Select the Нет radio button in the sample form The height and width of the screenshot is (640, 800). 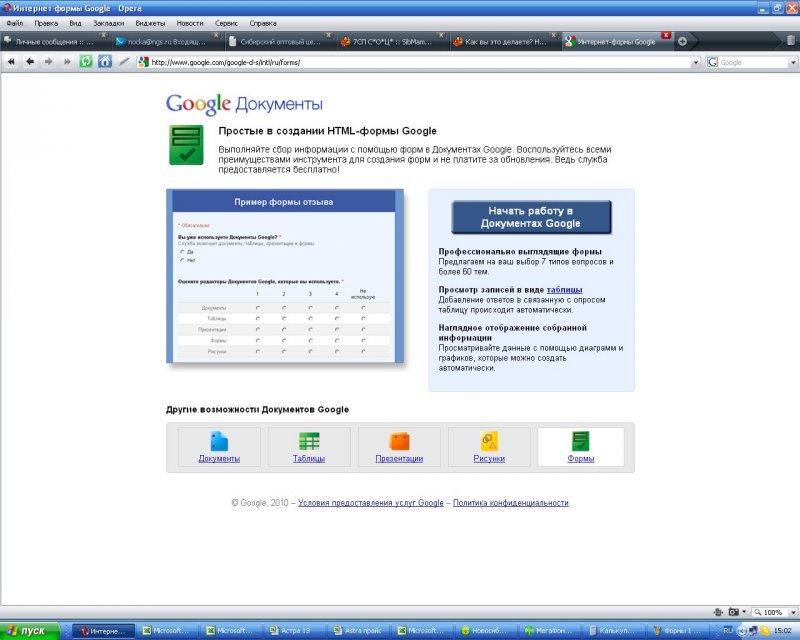pos(182,260)
